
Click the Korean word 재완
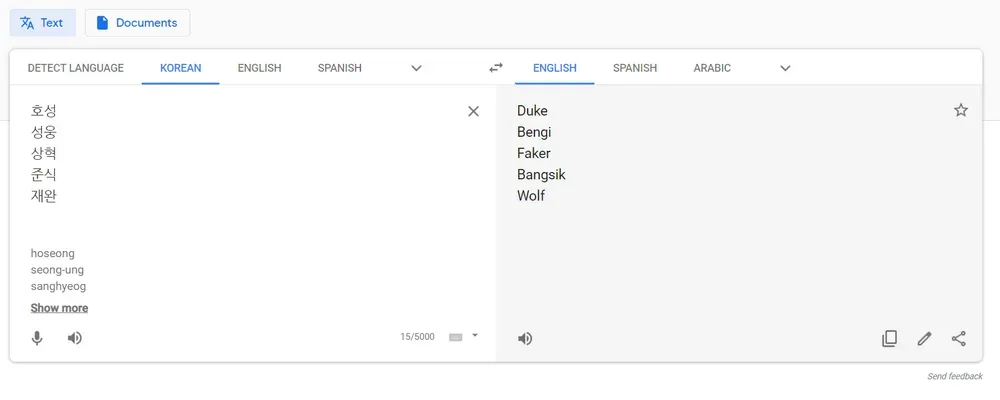(43, 196)
